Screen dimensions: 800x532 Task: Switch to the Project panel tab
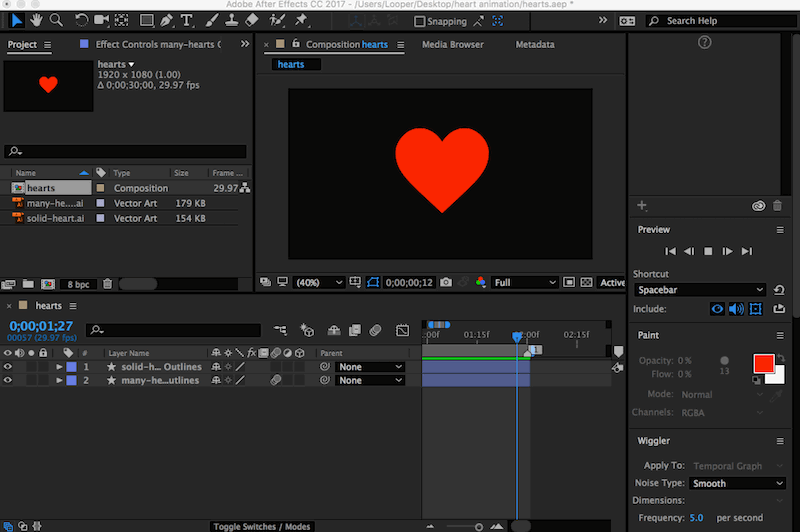point(22,44)
